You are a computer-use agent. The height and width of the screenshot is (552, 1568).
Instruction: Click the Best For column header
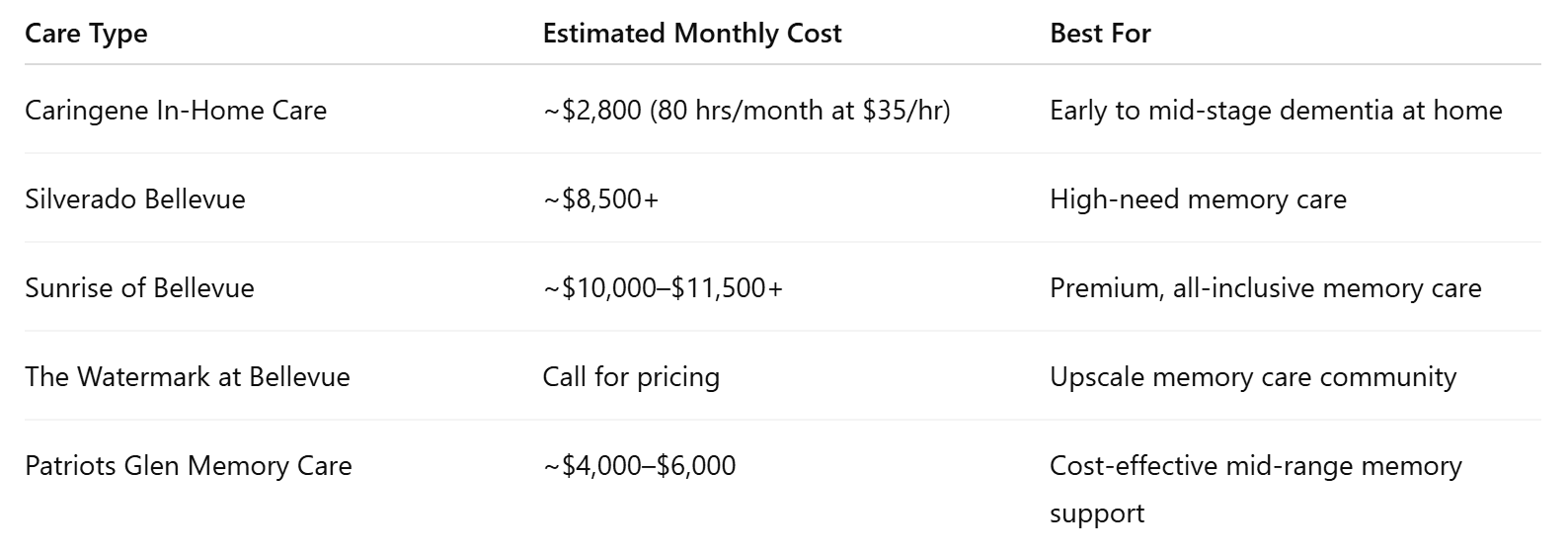(x=1100, y=34)
